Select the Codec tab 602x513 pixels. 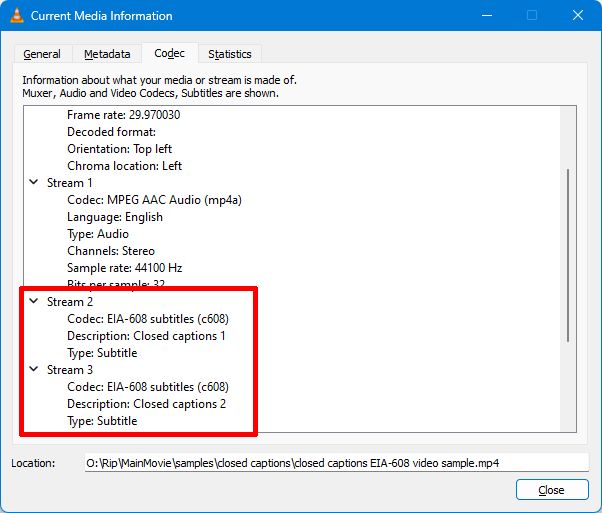pos(169,53)
